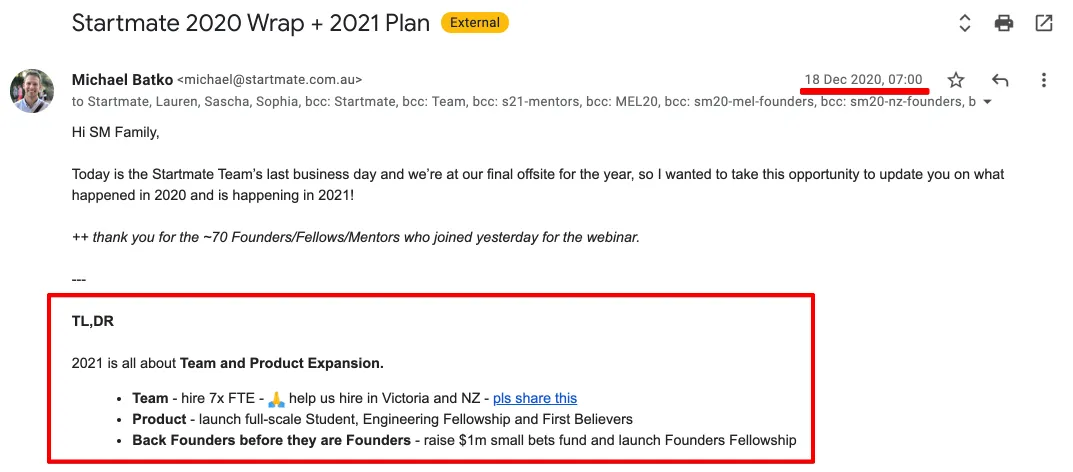Click the TL,DR heading

92,322
